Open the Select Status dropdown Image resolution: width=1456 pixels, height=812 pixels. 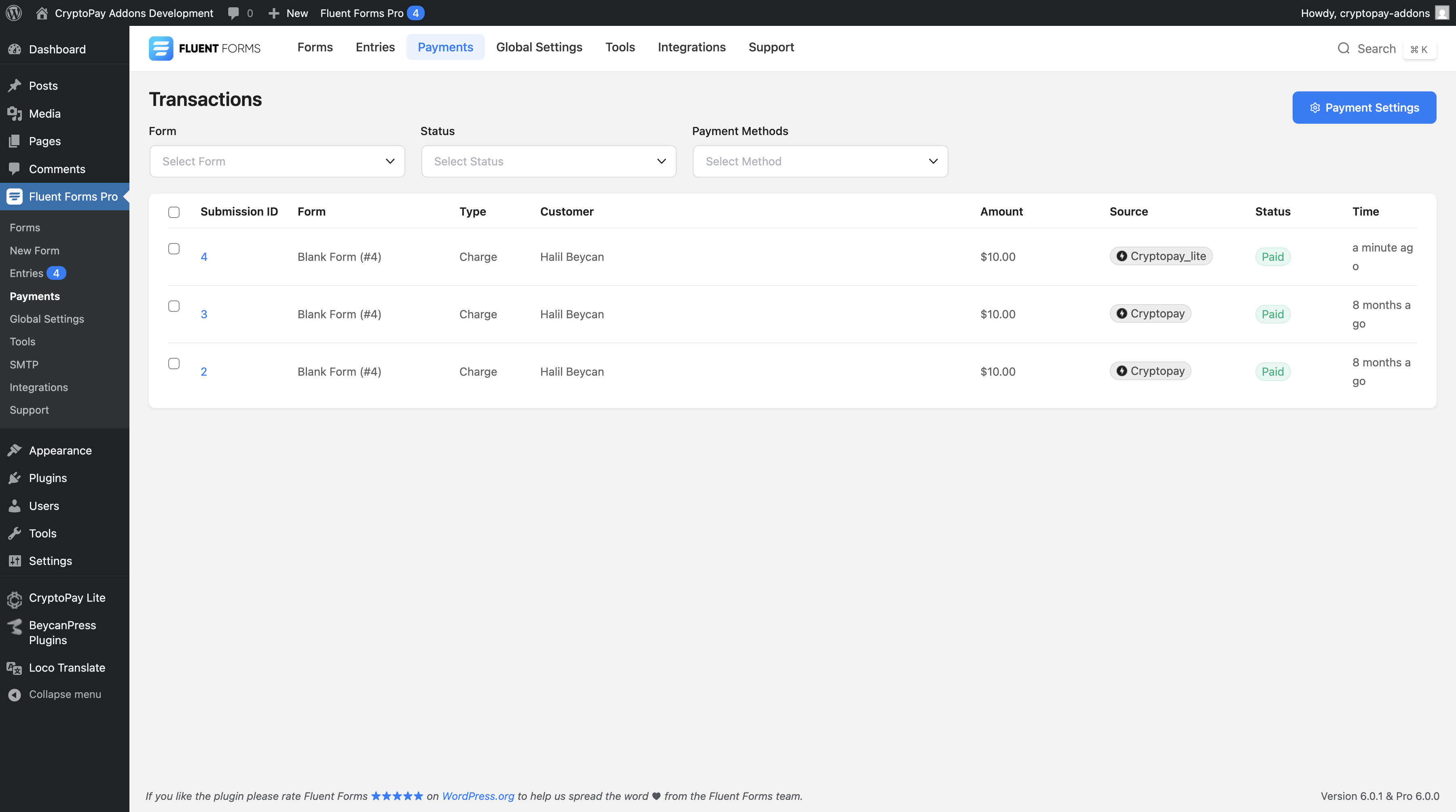549,162
